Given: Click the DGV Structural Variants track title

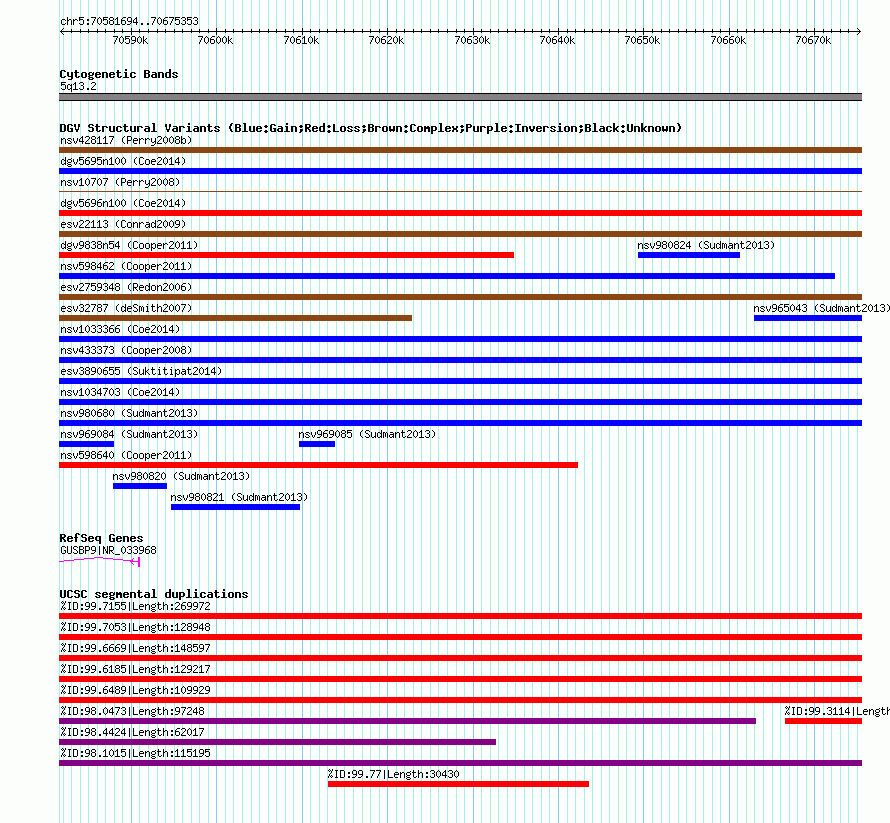Looking at the screenshot, I should point(371,128).
